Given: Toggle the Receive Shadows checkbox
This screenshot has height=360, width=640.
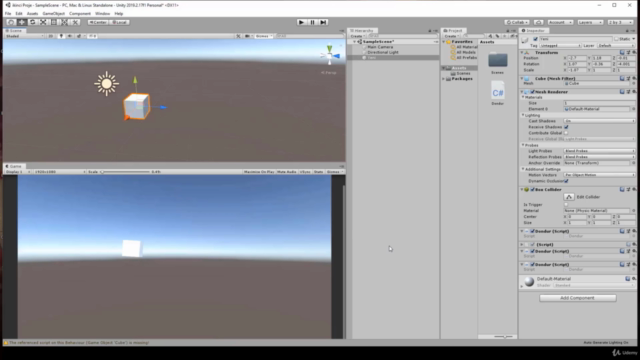Looking at the screenshot, I should pyautogui.click(x=566, y=127).
